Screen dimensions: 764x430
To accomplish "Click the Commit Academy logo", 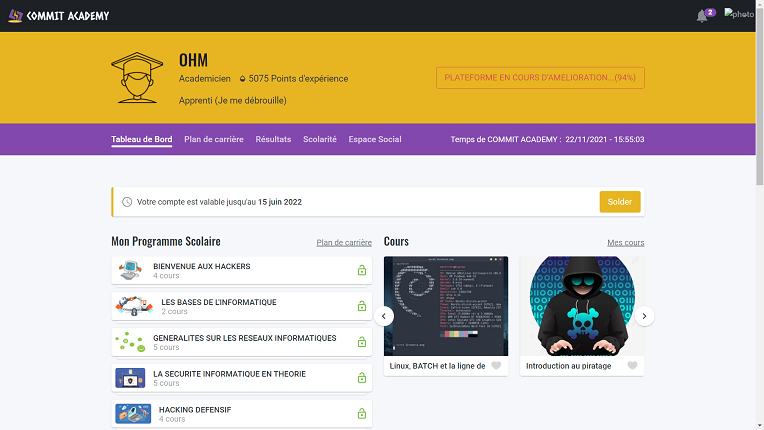I will point(59,16).
